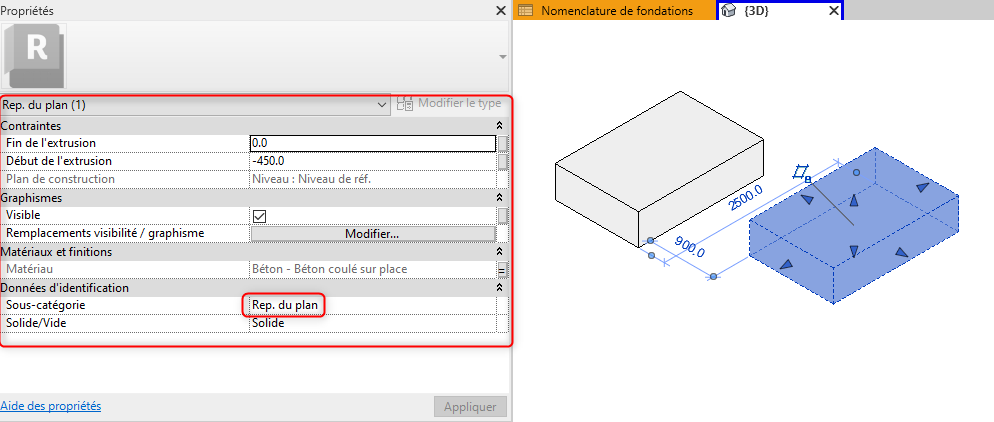Image resolution: width=994 pixels, height=422 pixels.
Task: Associate parameter button for Visible row
Action: click(x=503, y=216)
